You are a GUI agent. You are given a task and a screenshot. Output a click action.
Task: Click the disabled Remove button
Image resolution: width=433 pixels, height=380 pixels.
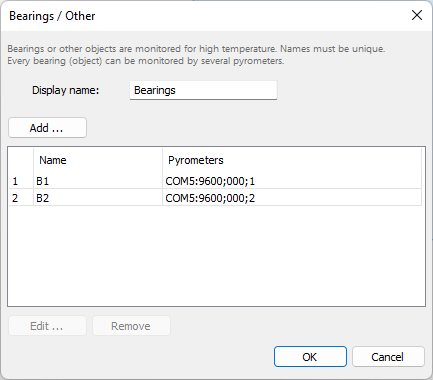point(131,326)
